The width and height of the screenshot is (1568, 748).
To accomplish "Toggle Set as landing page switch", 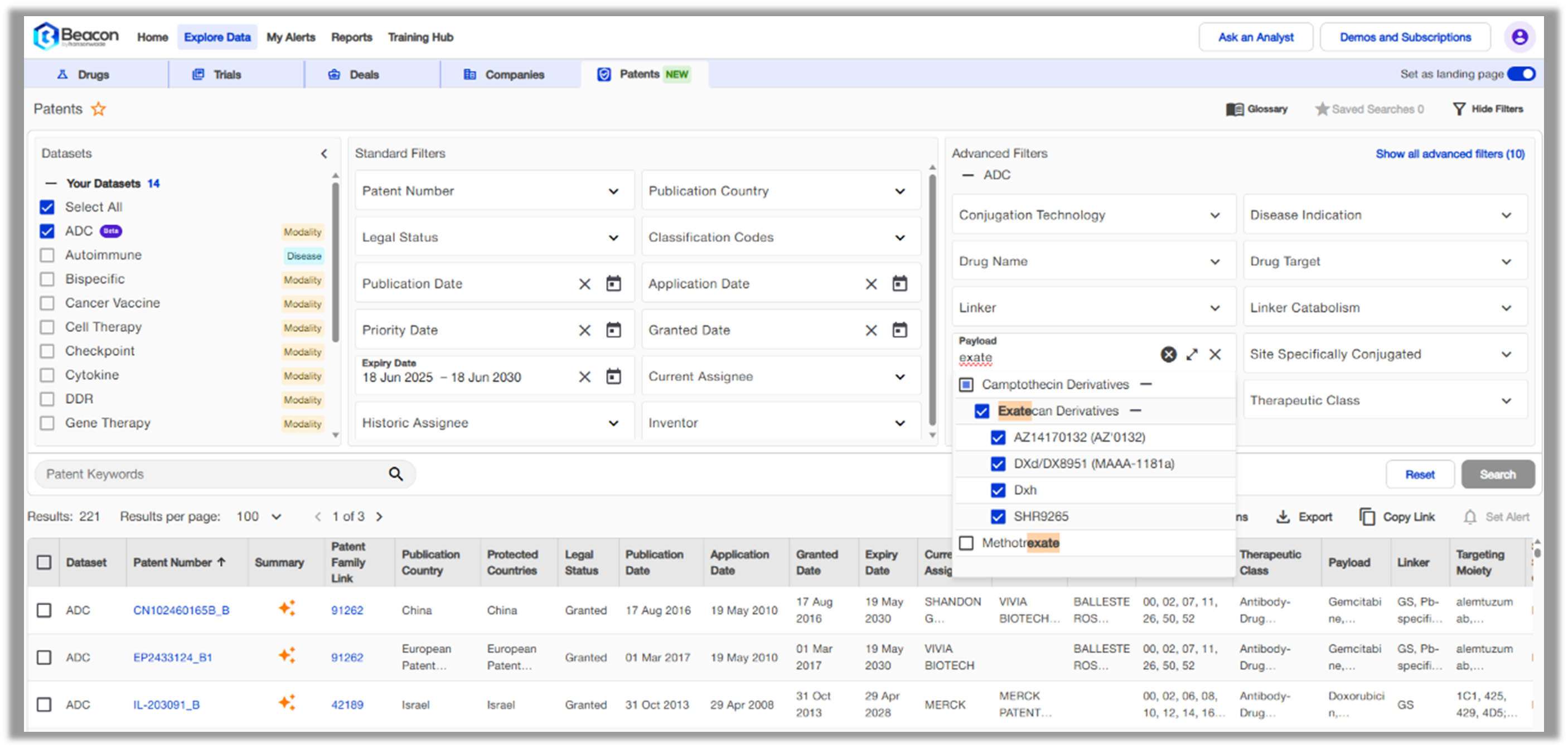I will click(1521, 74).
